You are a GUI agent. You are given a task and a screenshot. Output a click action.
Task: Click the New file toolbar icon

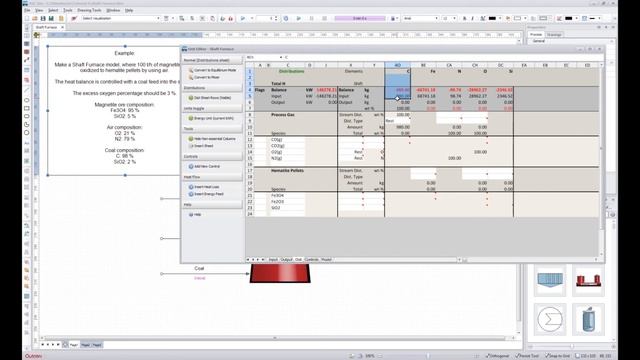pos(27,18)
